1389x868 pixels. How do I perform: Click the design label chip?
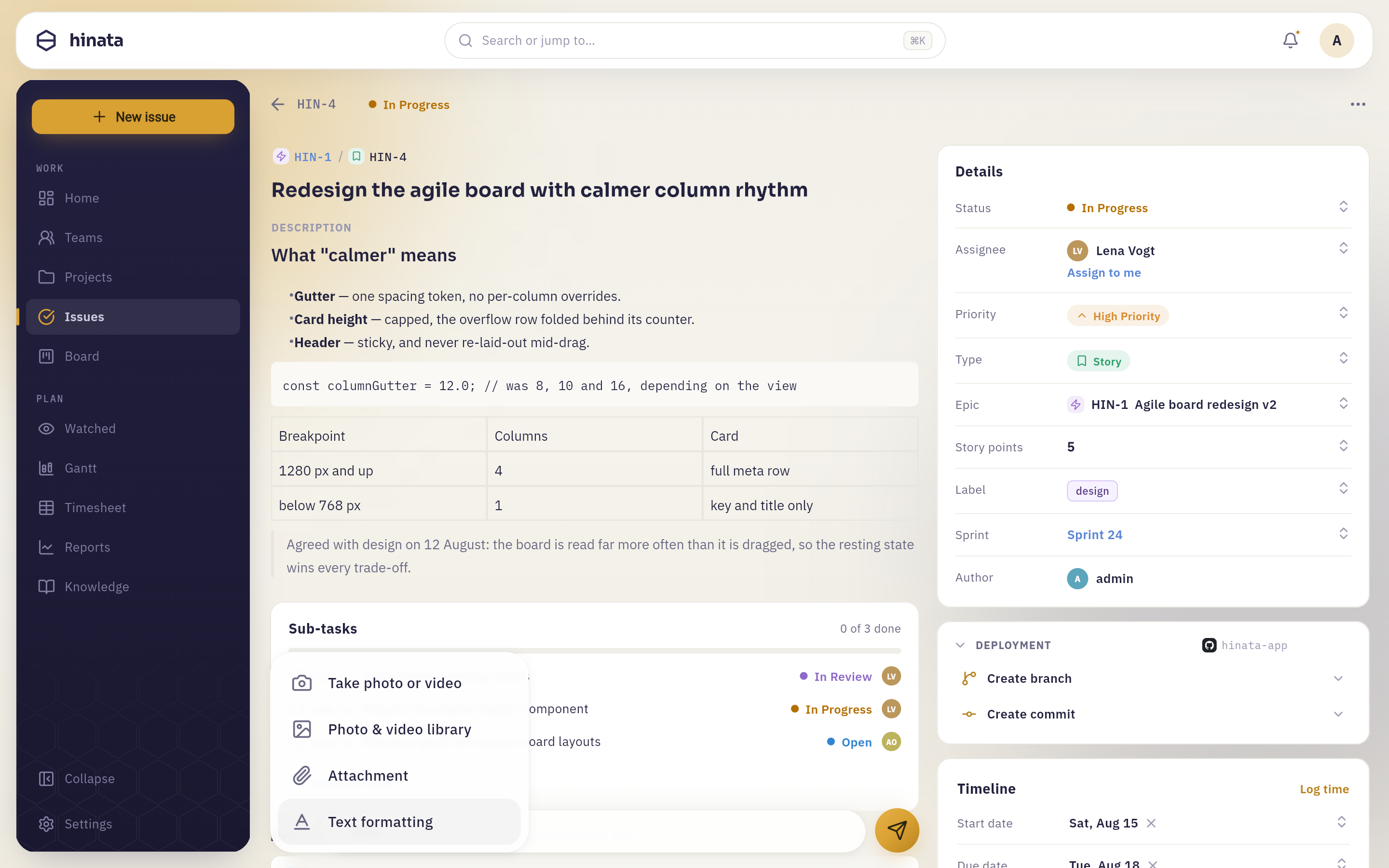coord(1092,491)
